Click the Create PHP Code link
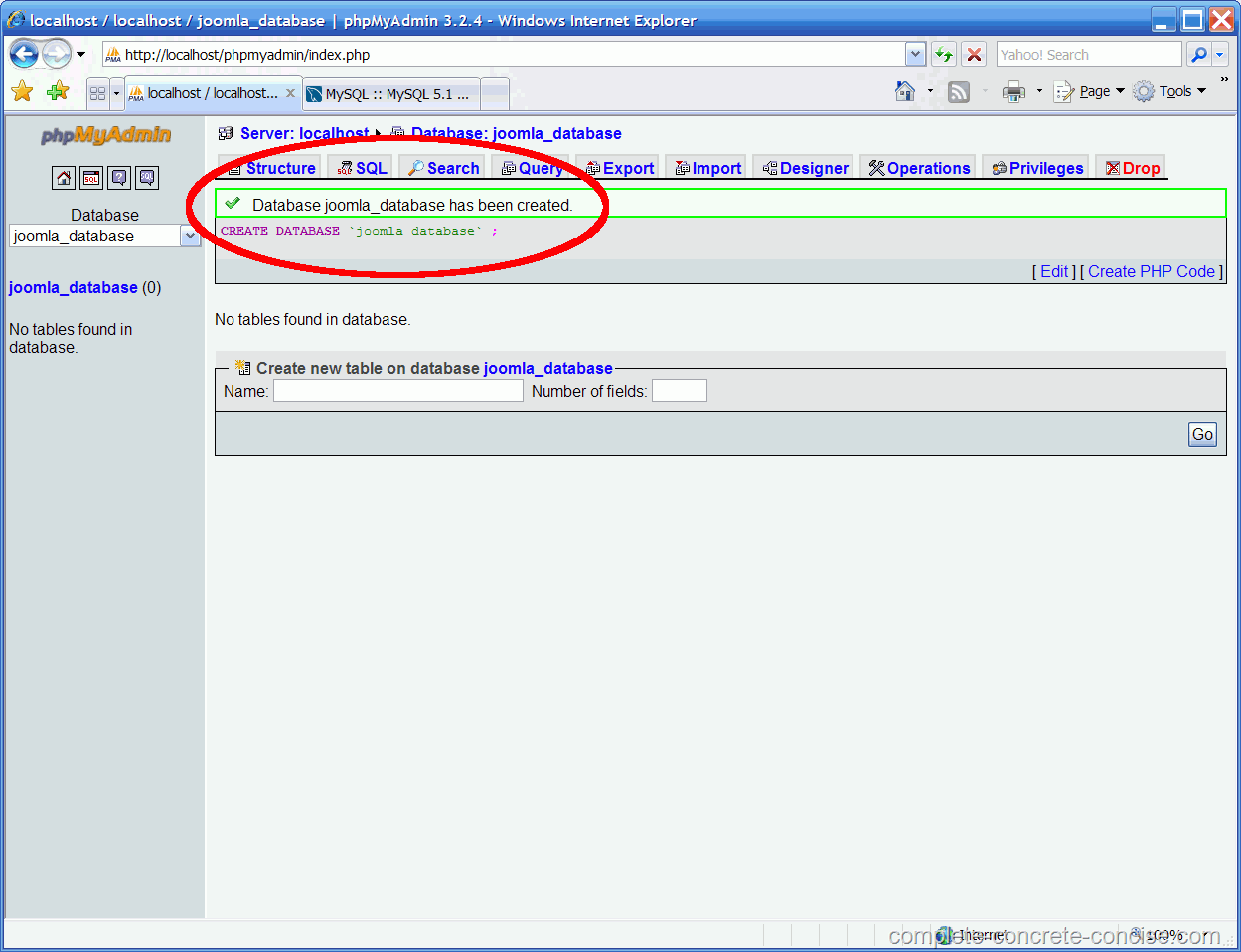 (1152, 271)
